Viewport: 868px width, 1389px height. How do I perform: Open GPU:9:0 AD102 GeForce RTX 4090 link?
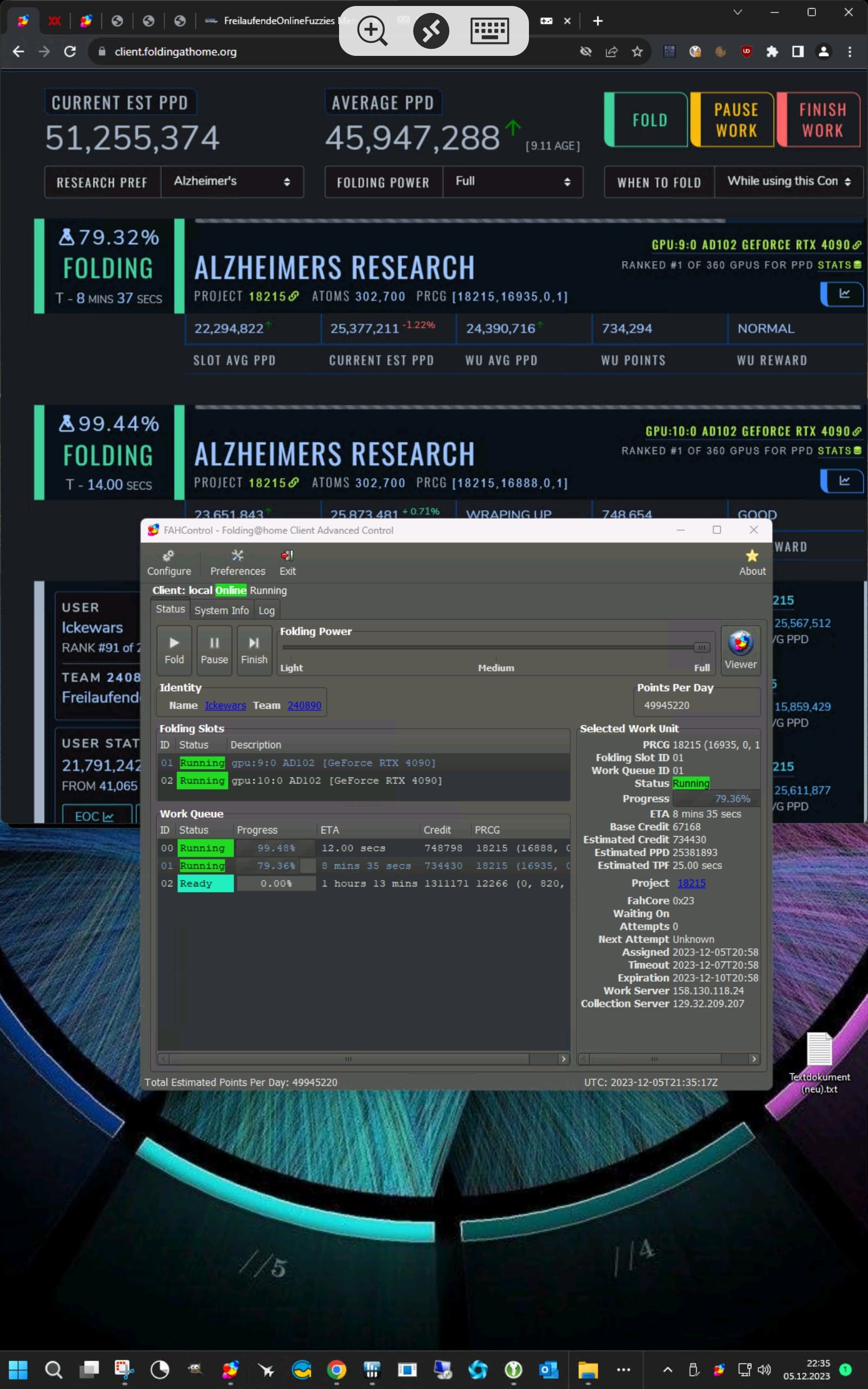pos(756,245)
